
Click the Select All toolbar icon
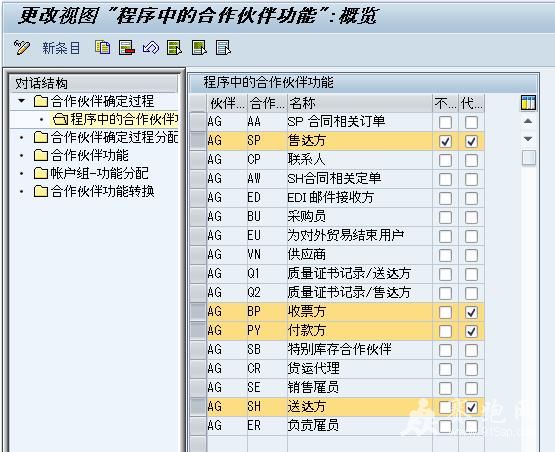pyautogui.click(x=174, y=47)
